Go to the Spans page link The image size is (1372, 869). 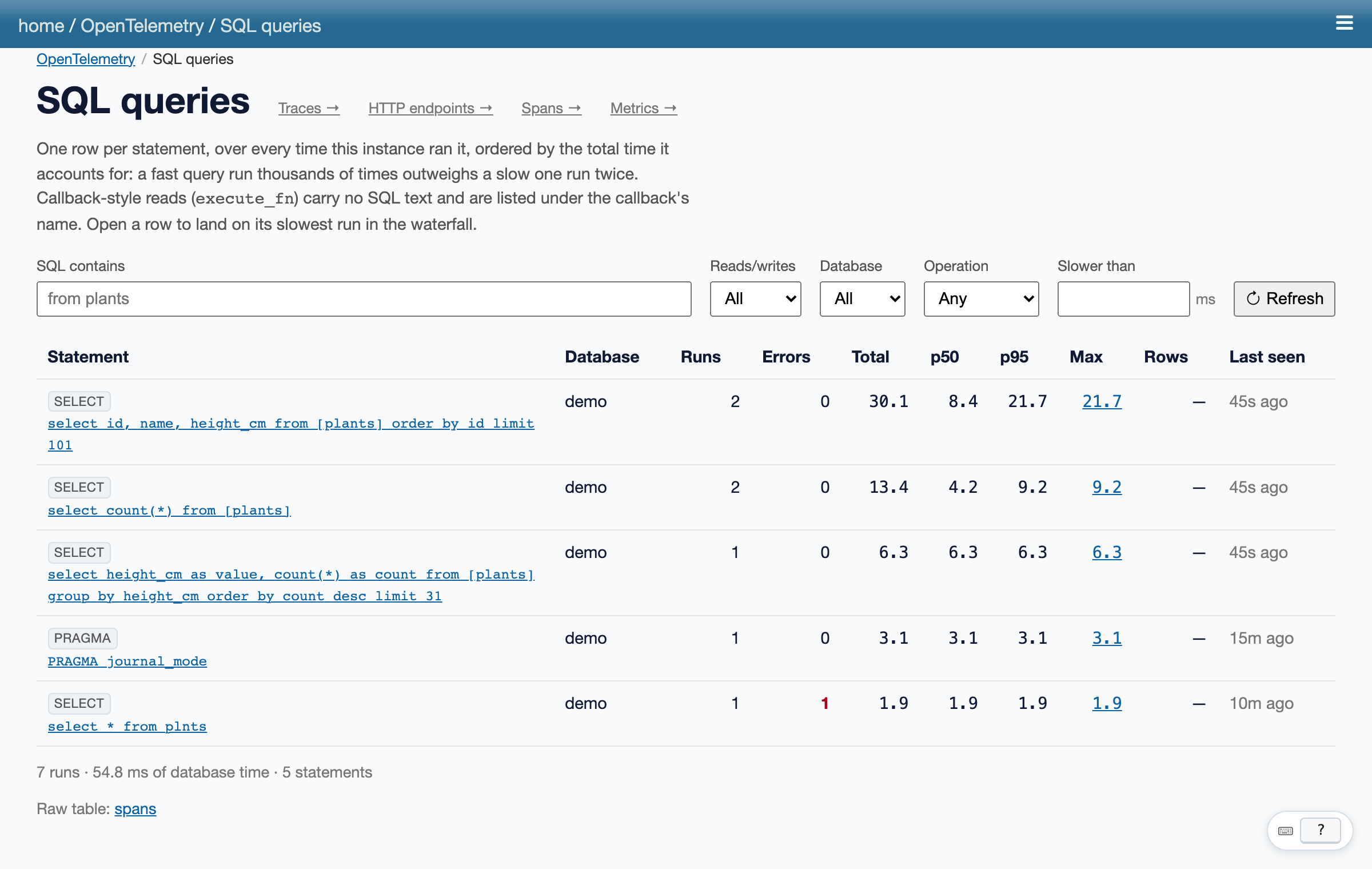551,108
